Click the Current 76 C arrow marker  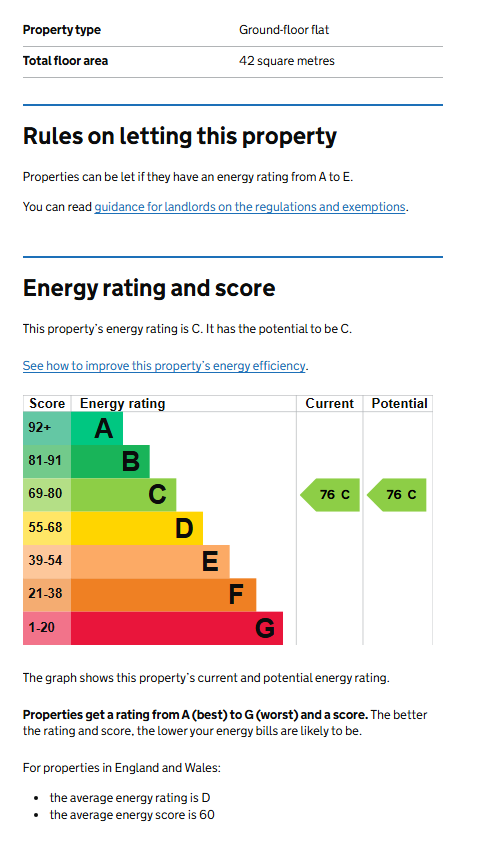click(330, 495)
